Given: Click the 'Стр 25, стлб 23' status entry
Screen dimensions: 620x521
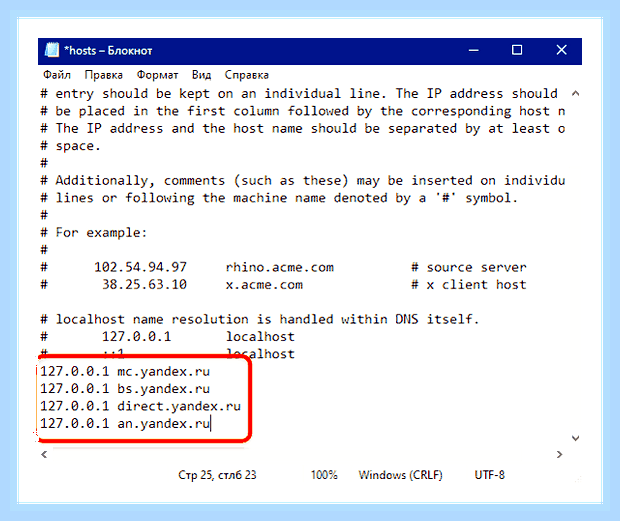Looking at the screenshot, I should pyautogui.click(x=217, y=475).
